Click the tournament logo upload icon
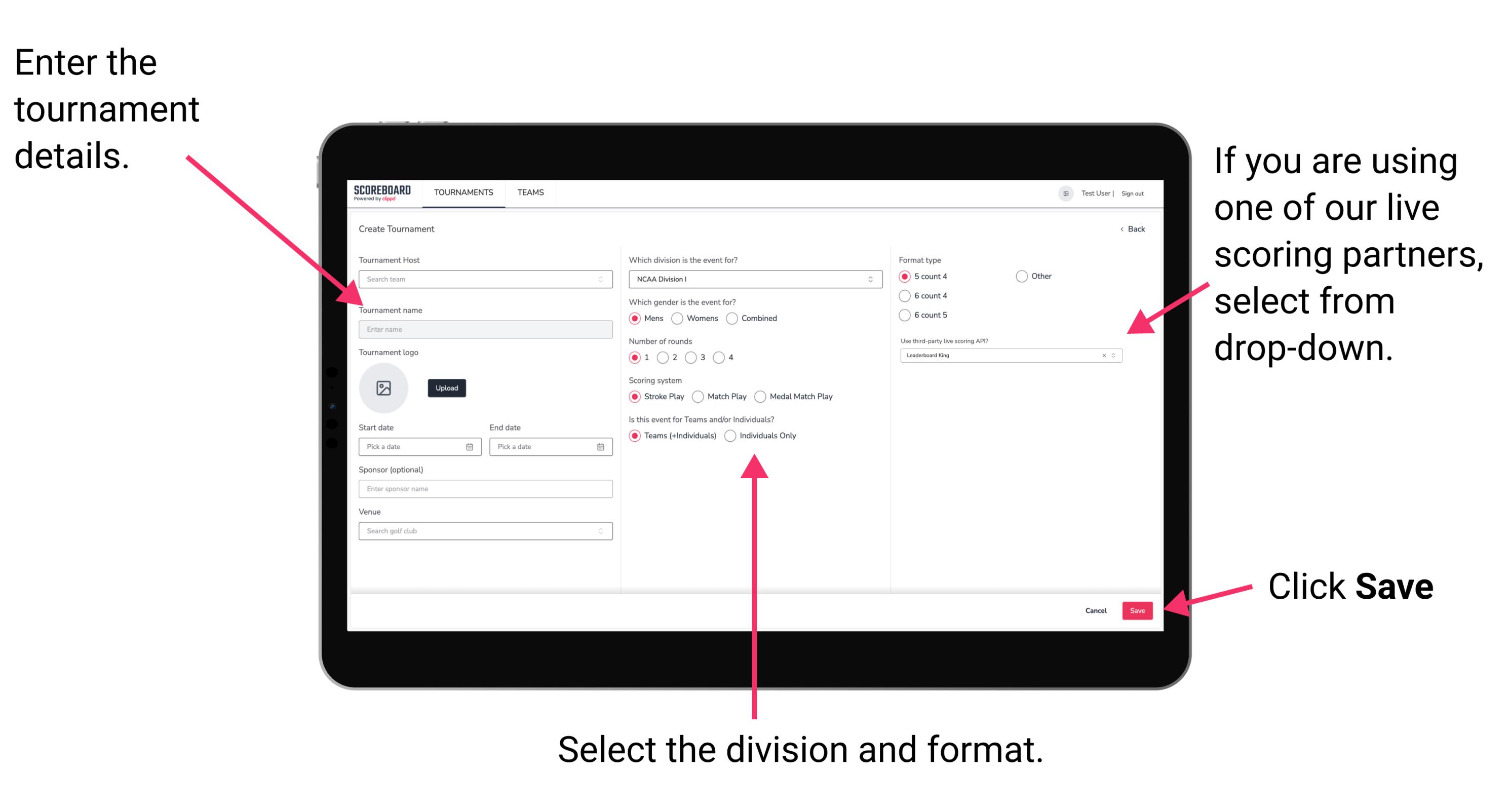1509x812 pixels. 384,387
